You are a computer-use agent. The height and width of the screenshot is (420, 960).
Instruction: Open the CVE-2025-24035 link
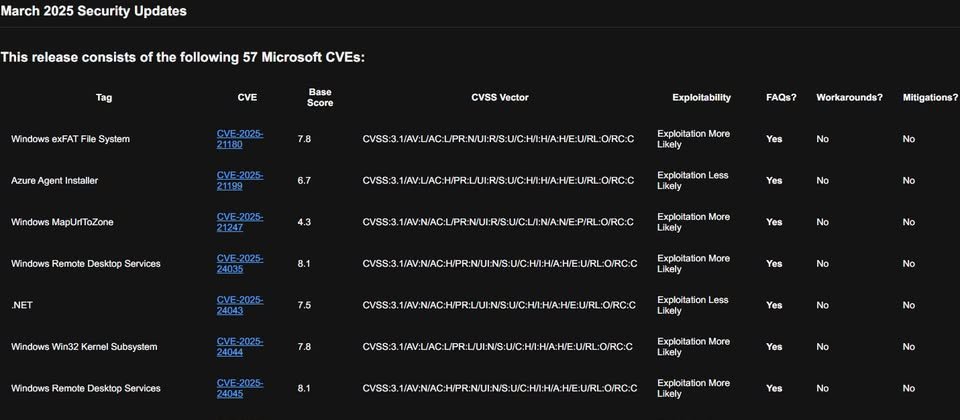coord(240,264)
